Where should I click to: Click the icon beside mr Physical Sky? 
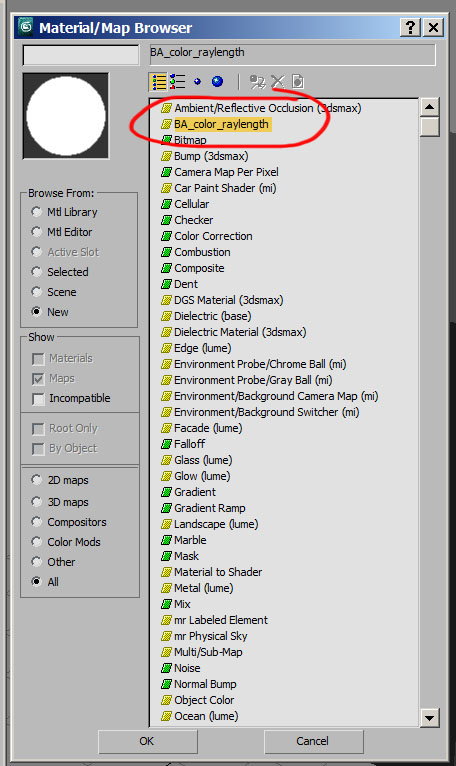pyautogui.click(x=167, y=636)
